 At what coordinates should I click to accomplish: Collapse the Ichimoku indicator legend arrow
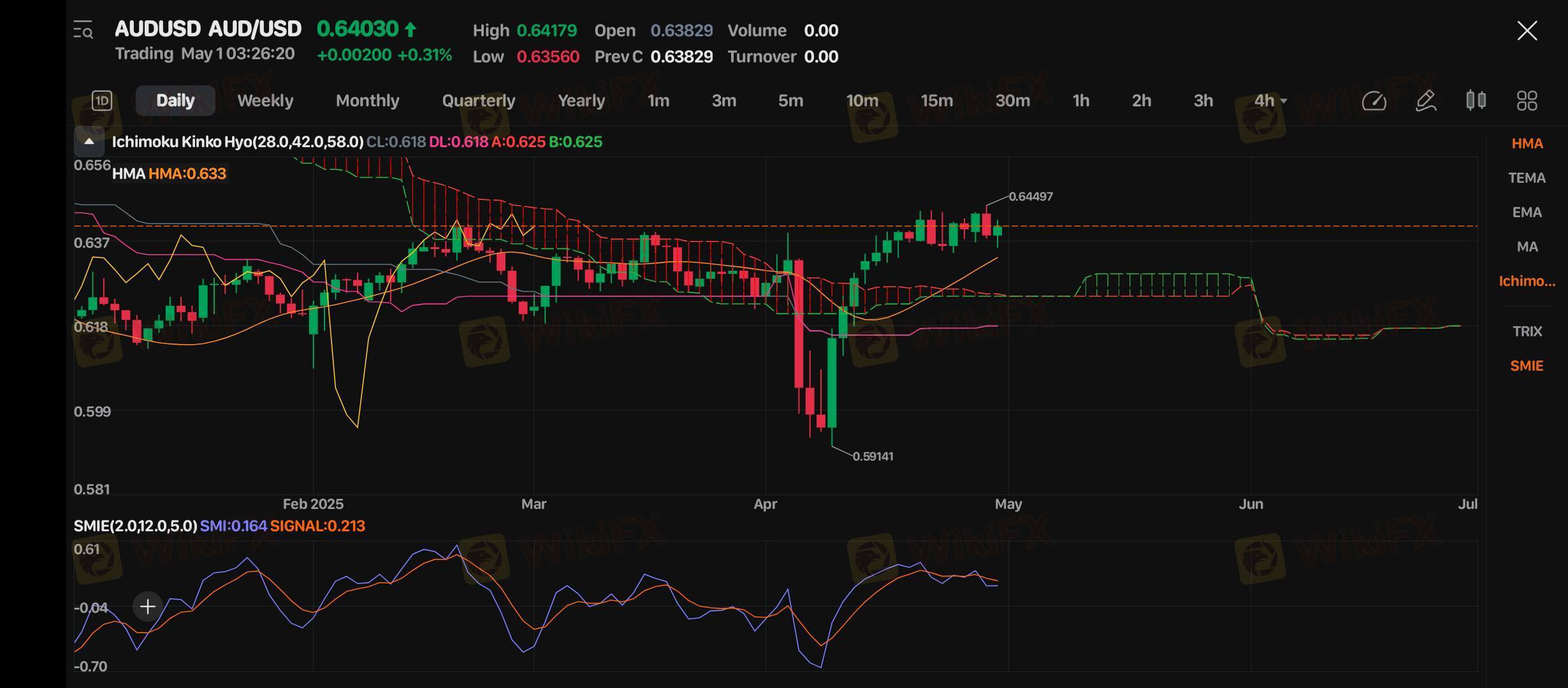click(x=89, y=141)
